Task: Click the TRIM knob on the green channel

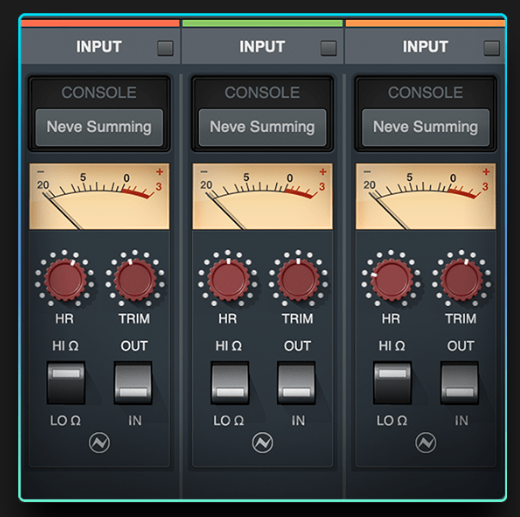Action: (298, 280)
